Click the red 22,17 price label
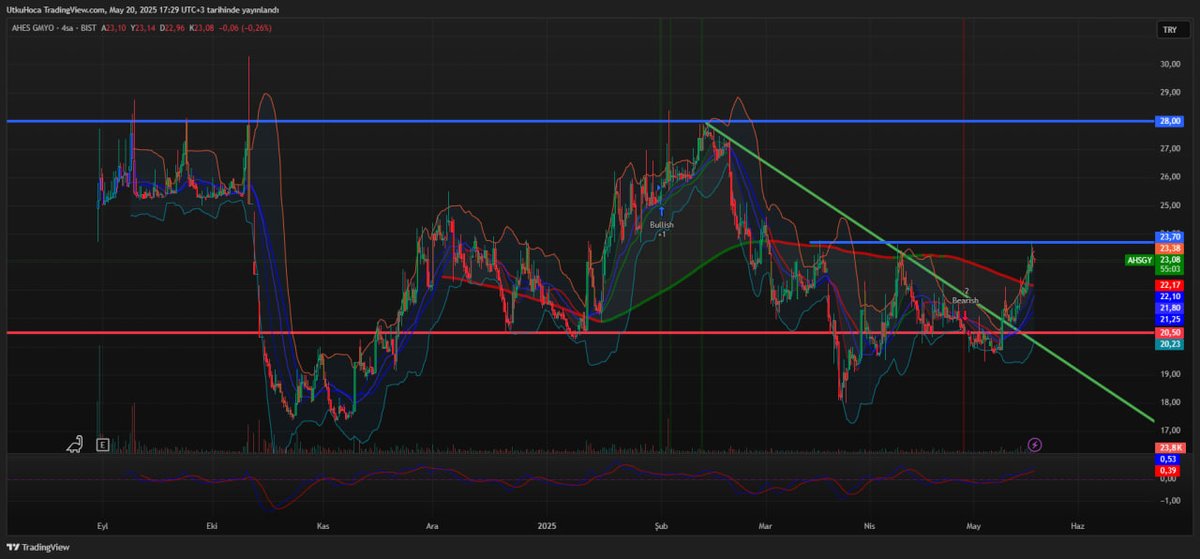 1169,285
